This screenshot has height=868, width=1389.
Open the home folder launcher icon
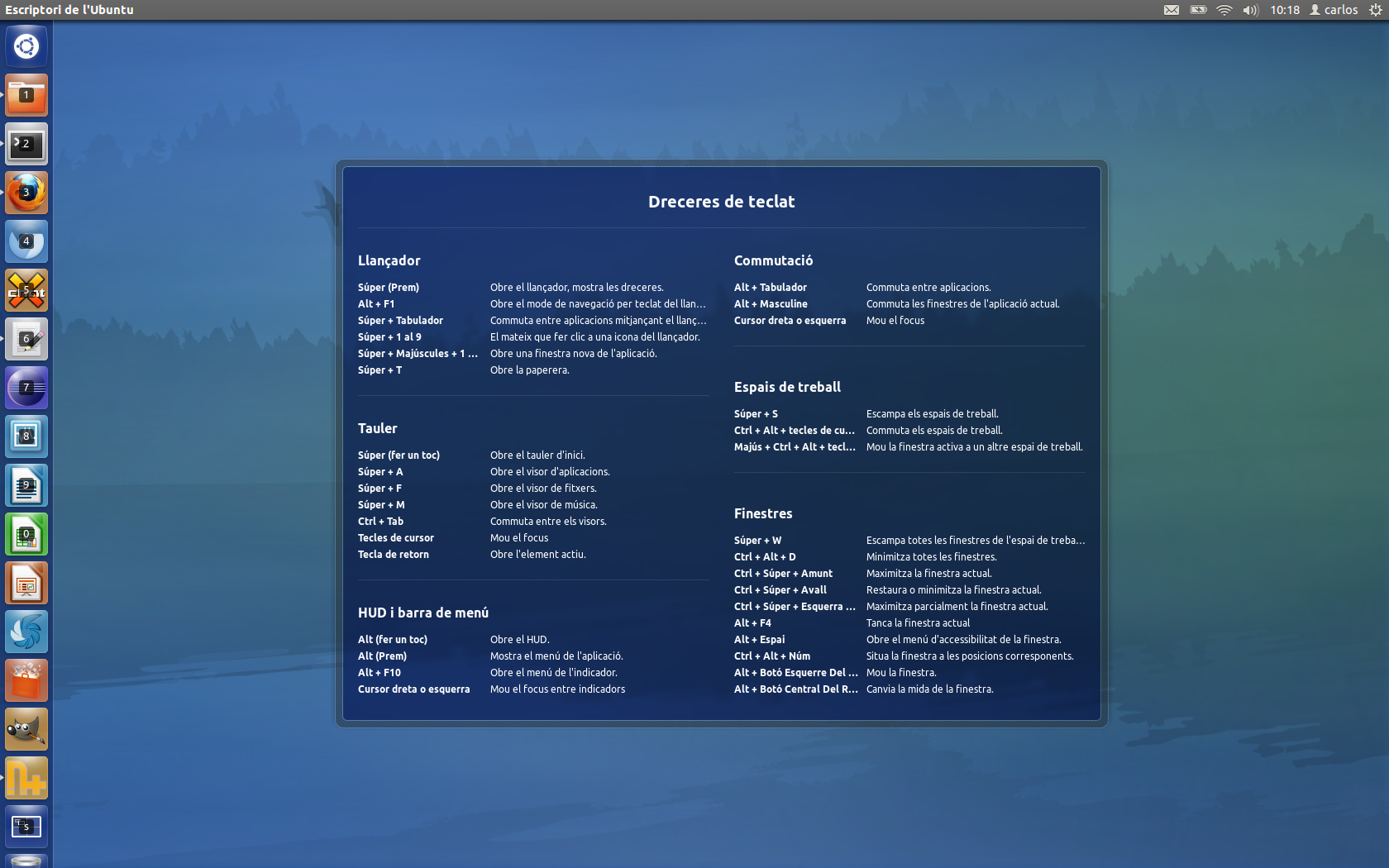(x=26, y=94)
